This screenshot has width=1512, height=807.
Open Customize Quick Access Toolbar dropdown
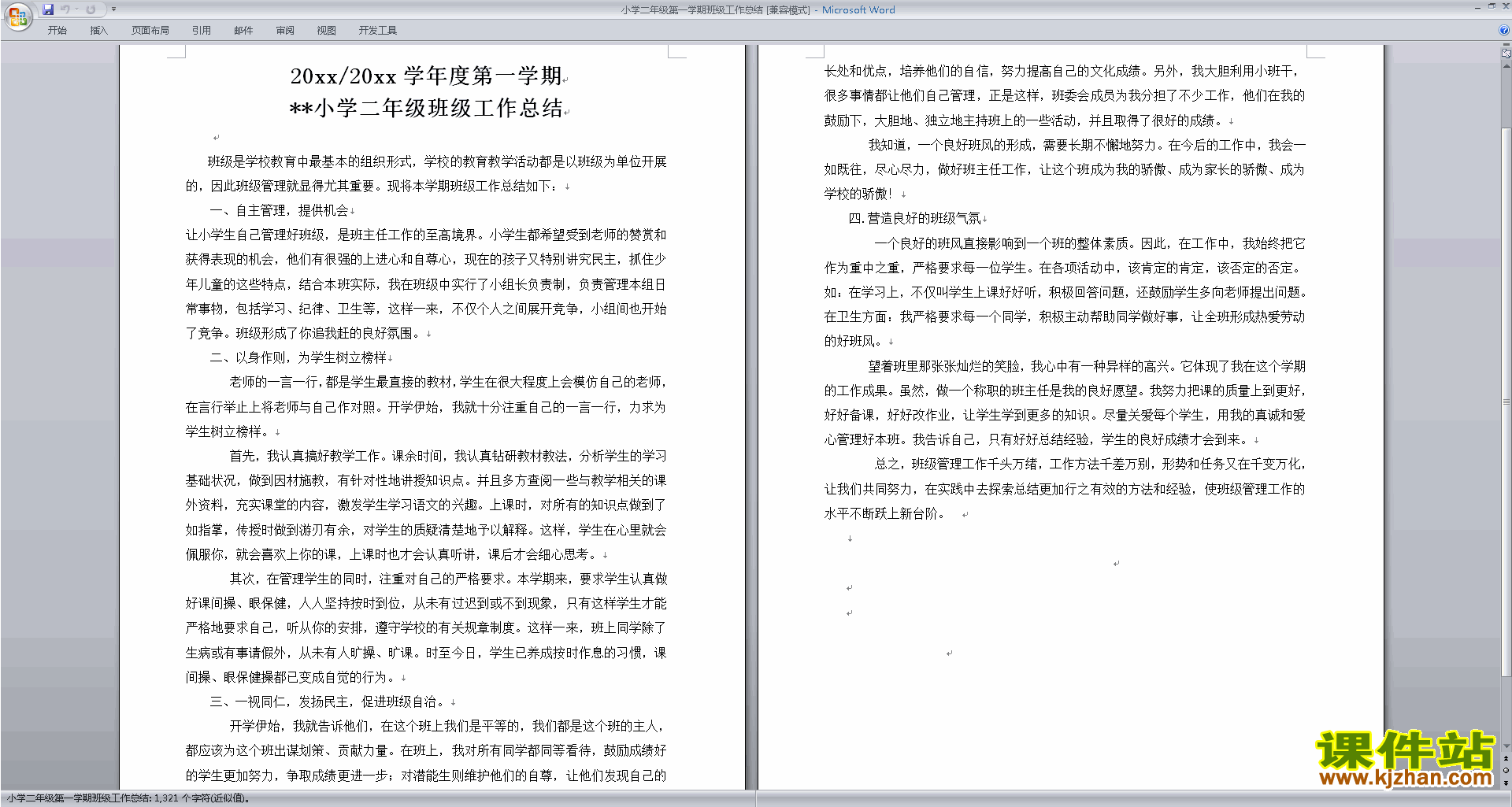pos(113,9)
